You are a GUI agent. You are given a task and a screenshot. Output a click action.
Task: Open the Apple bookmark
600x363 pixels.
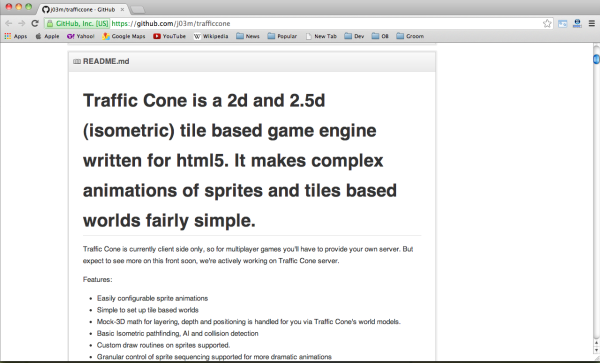[x=47, y=36]
